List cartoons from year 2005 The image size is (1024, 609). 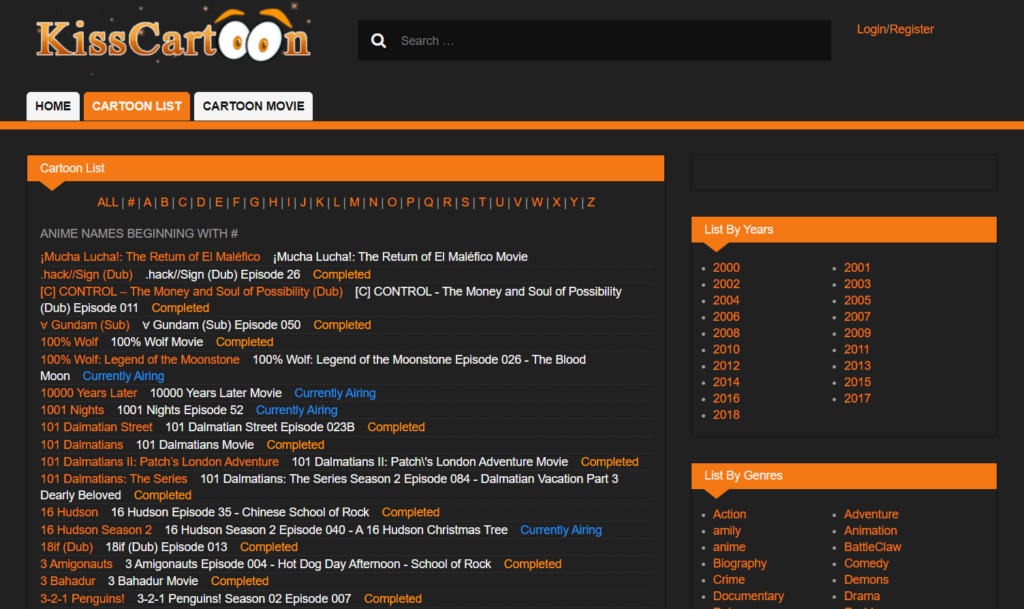857,300
